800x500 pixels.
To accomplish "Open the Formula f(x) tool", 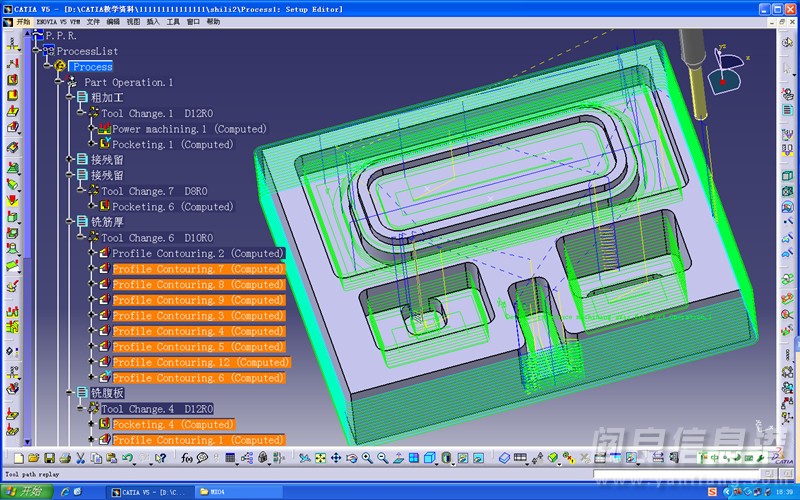I will 187,458.
